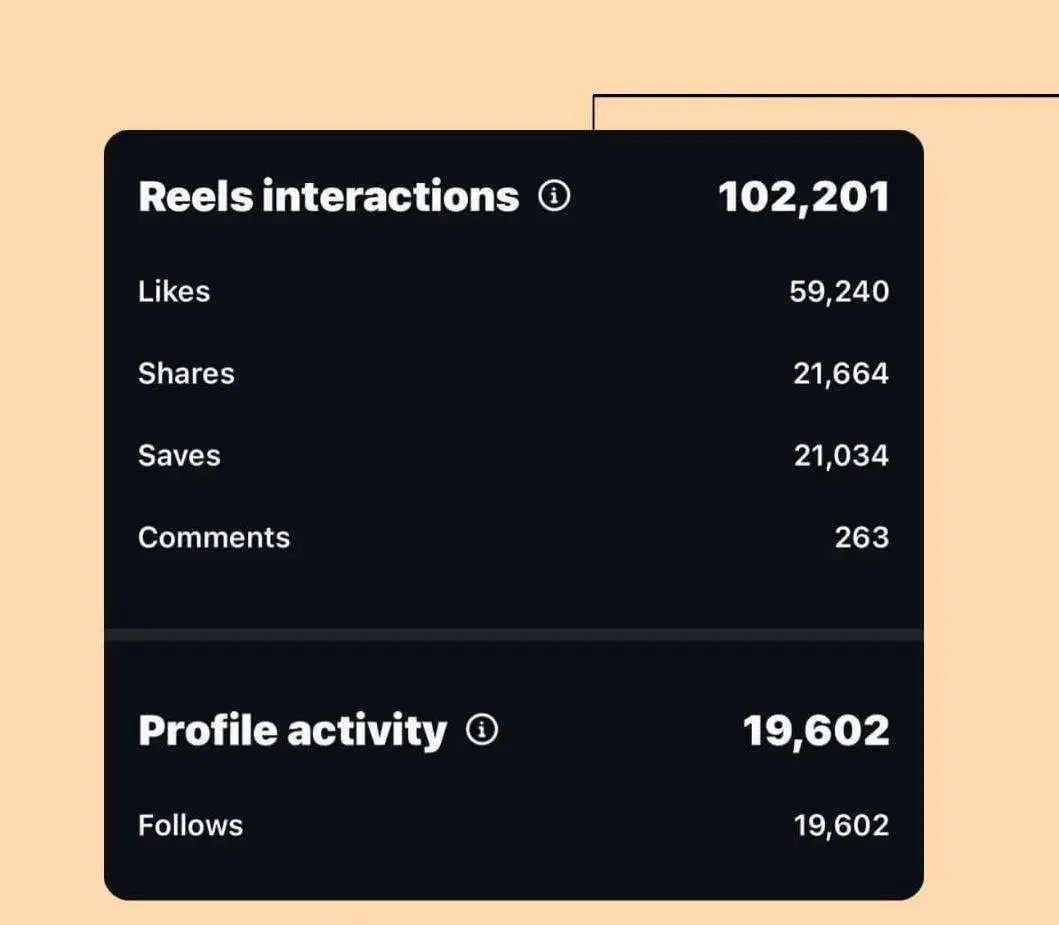
Task: Select the Reels interactions heading
Action: [328, 196]
